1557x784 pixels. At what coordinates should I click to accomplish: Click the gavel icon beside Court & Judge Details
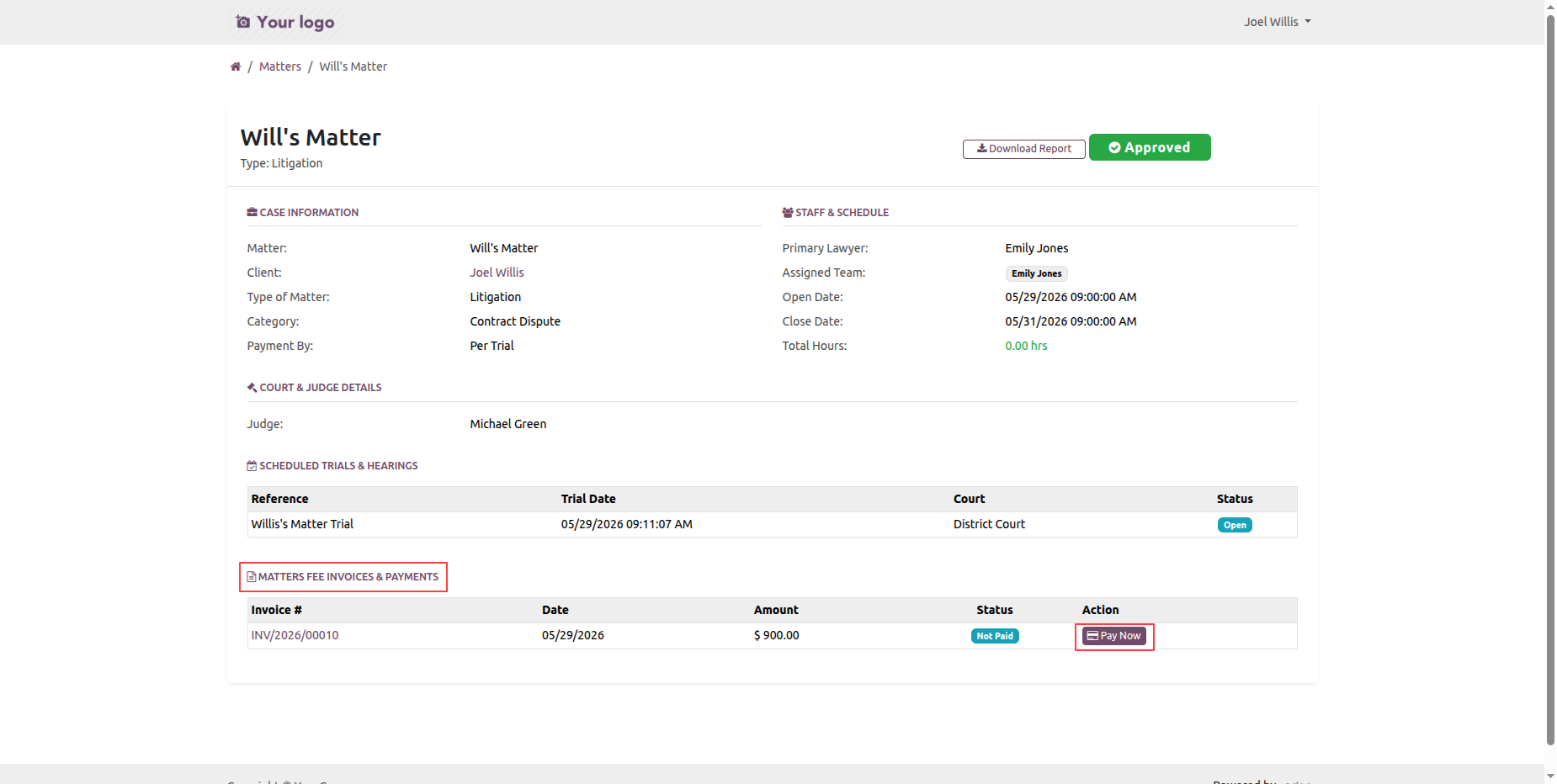pyautogui.click(x=252, y=388)
